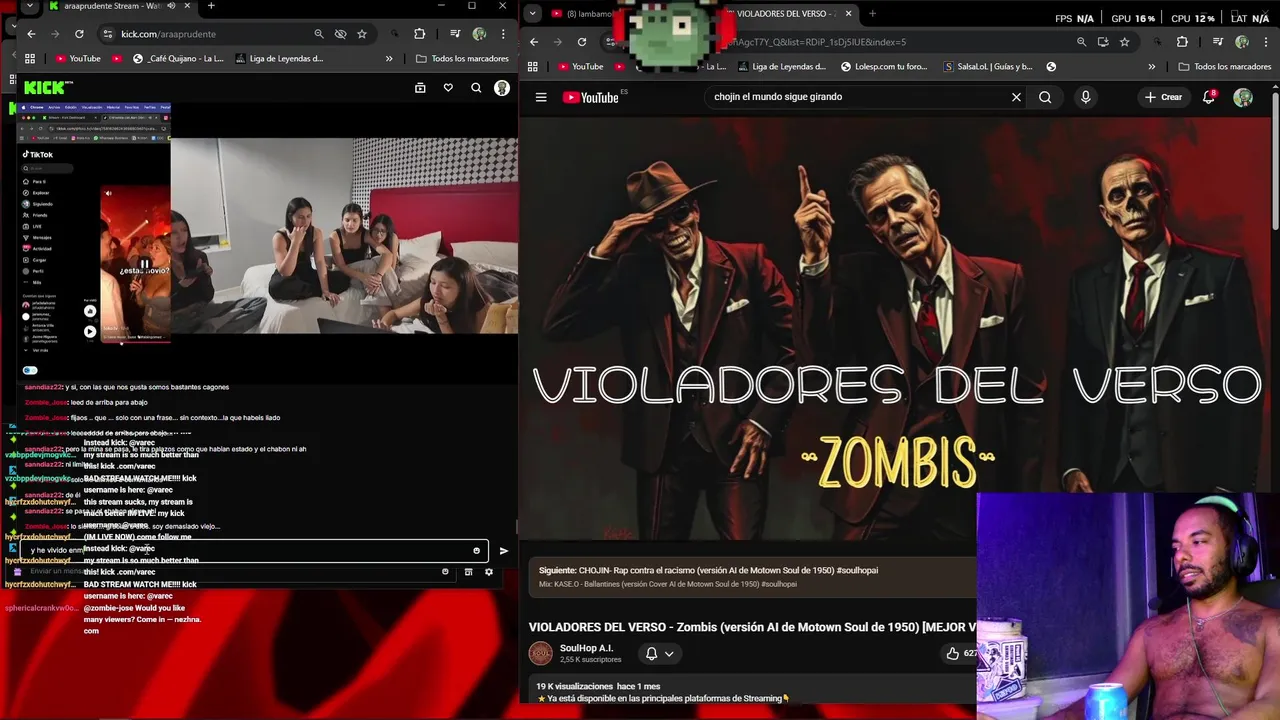Open YouTube bookmark in Kick window

click(x=78, y=58)
